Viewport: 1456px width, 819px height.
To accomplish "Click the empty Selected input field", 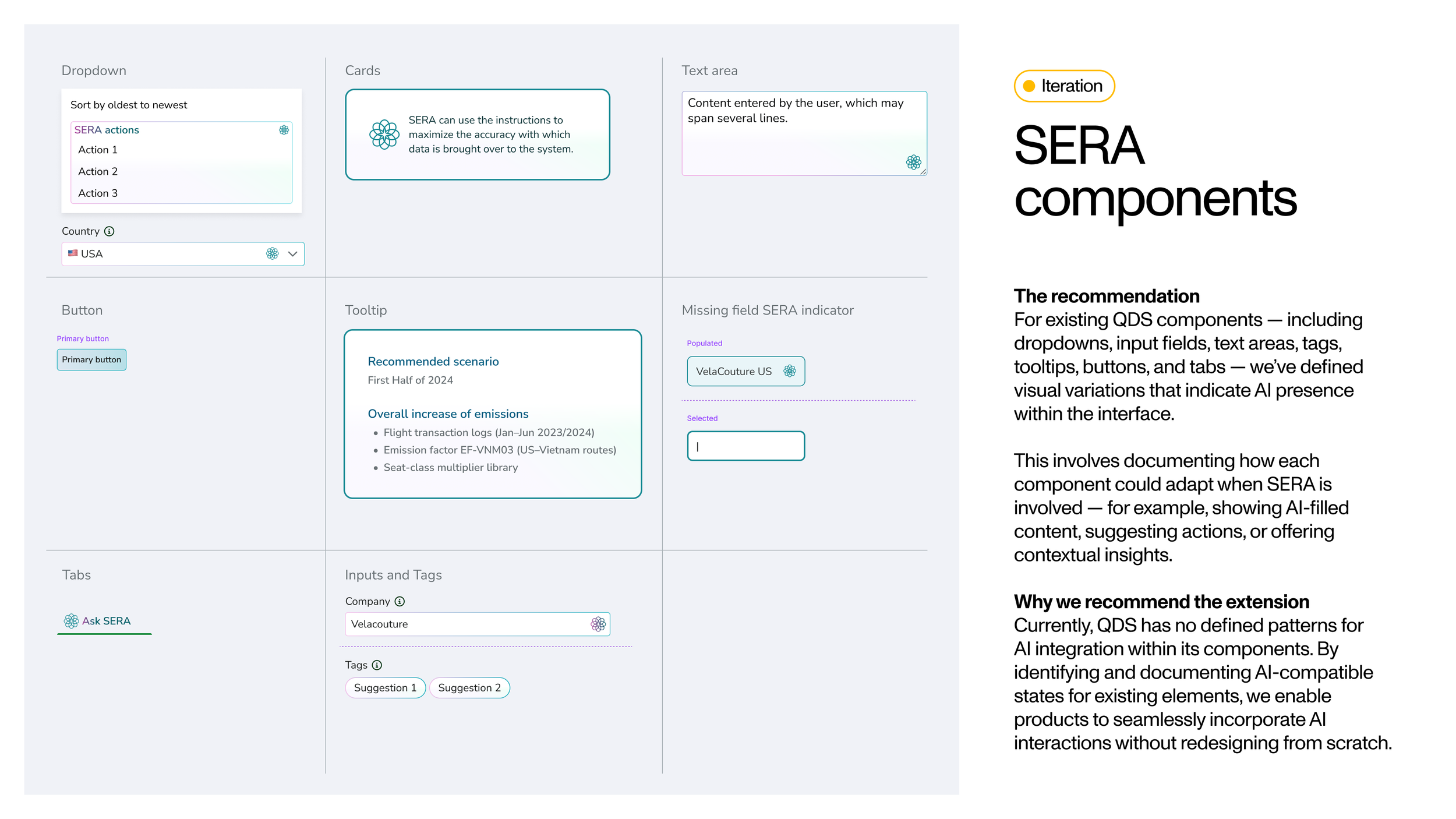I will tap(745, 446).
